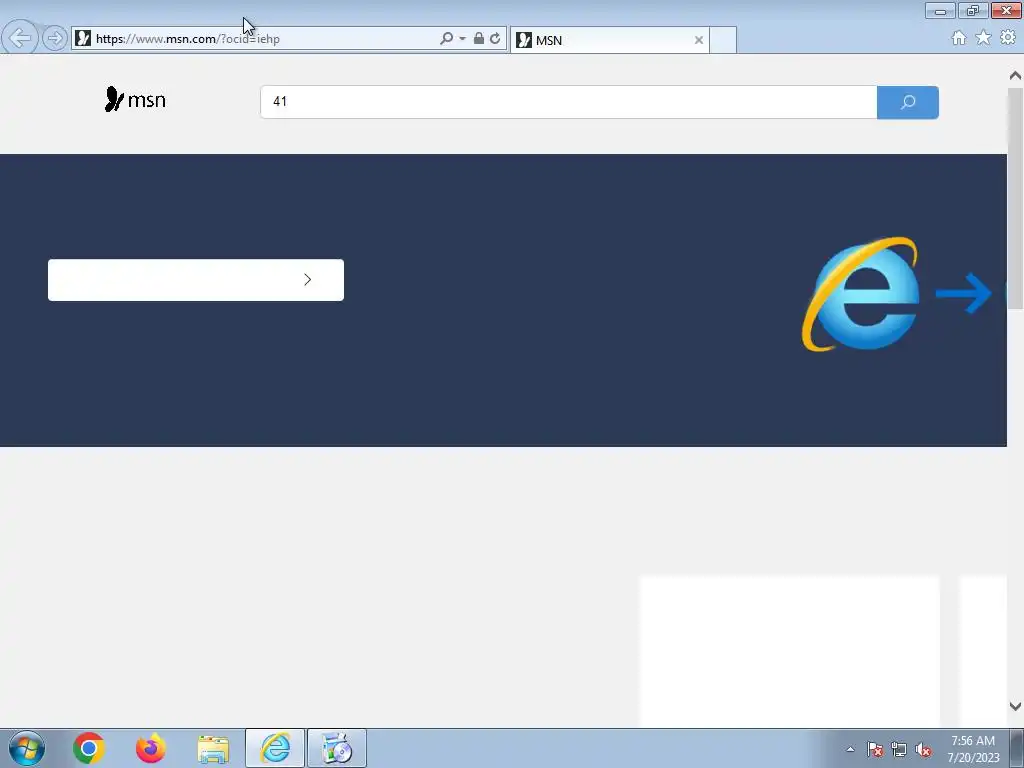Image resolution: width=1024 pixels, height=768 pixels.
Task: Click the Internet Explorer taskbar button
Action: click(x=275, y=748)
